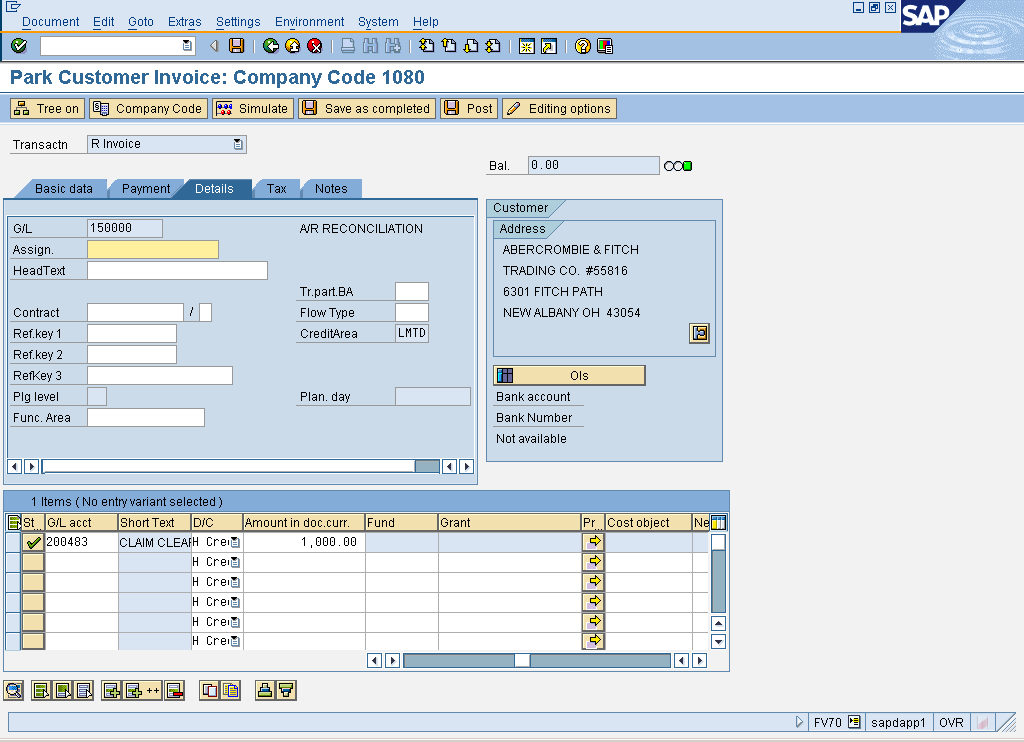
Task: Switch to the Notes tab
Action: (x=331, y=189)
